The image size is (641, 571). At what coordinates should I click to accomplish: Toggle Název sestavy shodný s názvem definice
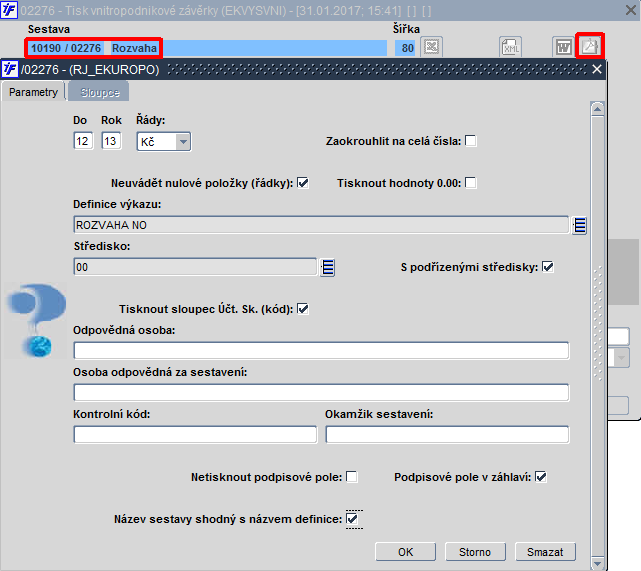click(352, 519)
